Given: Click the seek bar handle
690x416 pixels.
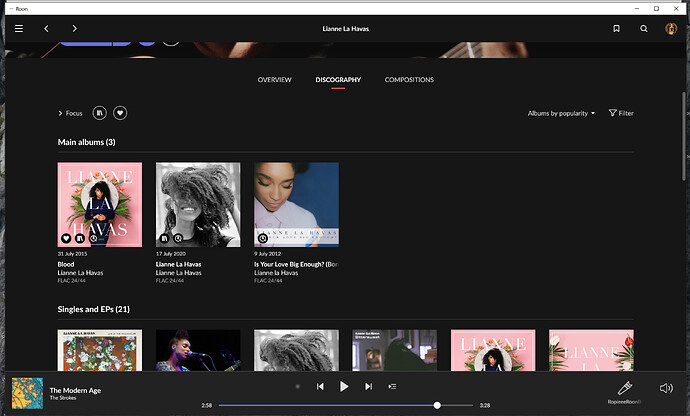Looking at the screenshot, I should tap(437, 405).
